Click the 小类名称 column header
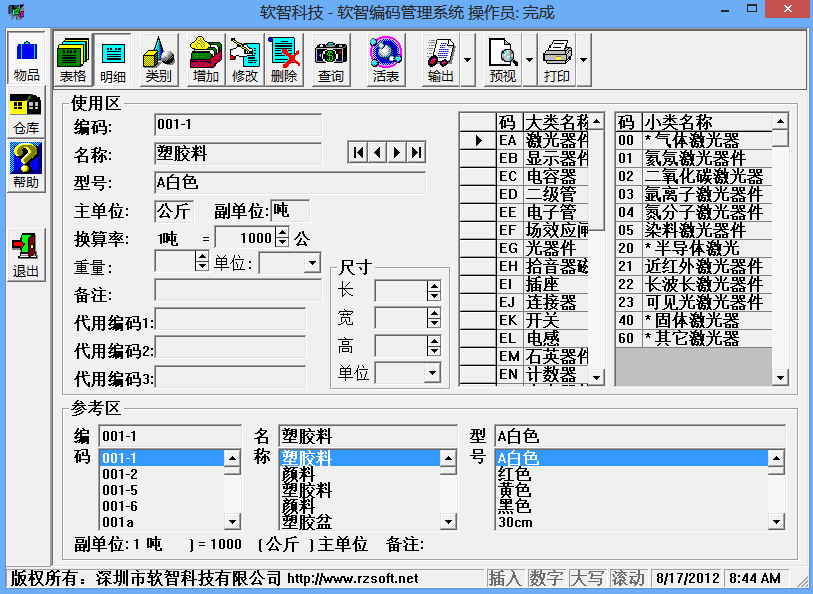The image size is (813, 594). [x=707, y=122]
